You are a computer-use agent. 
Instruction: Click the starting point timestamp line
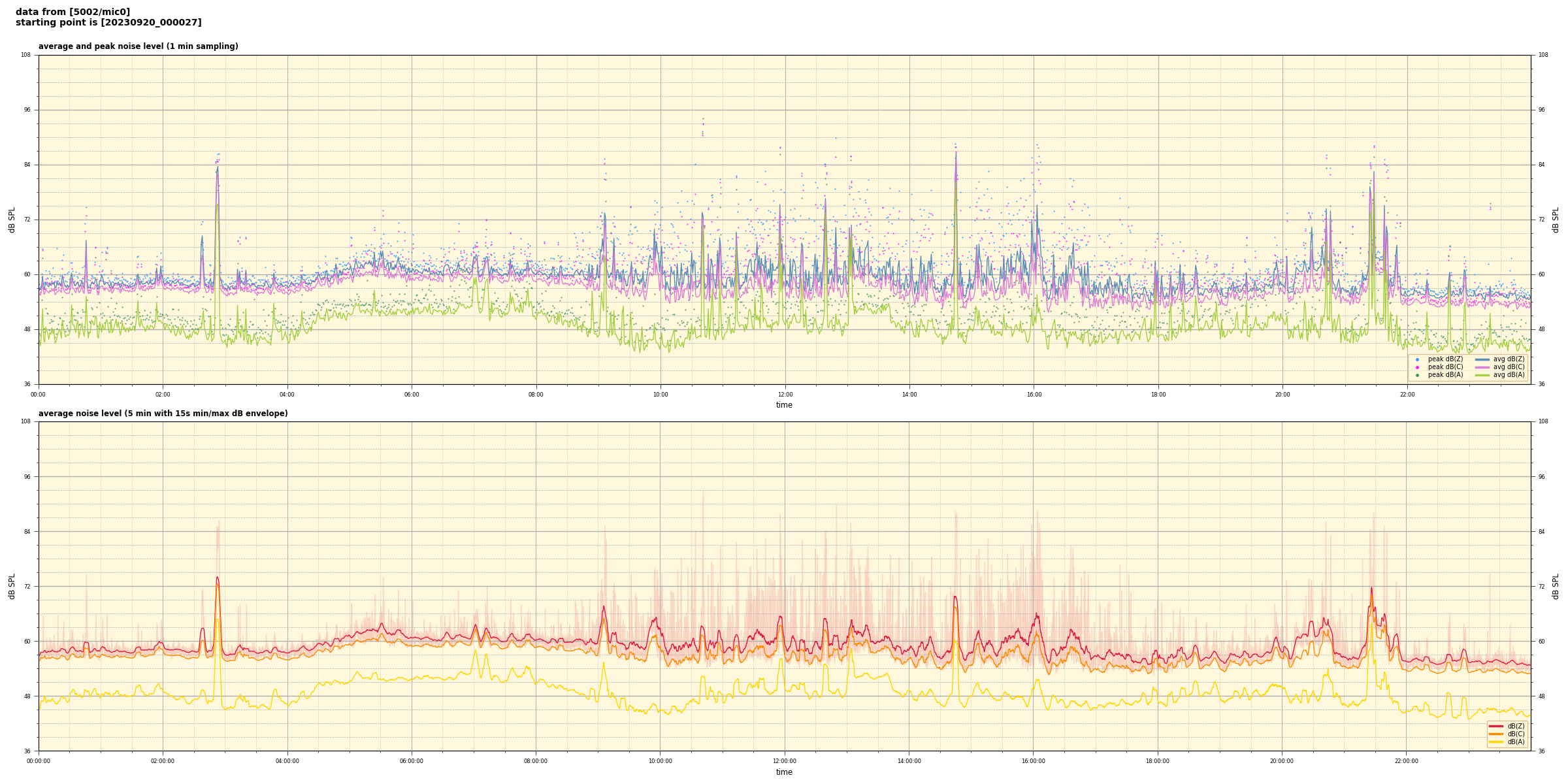click(108, 23)
